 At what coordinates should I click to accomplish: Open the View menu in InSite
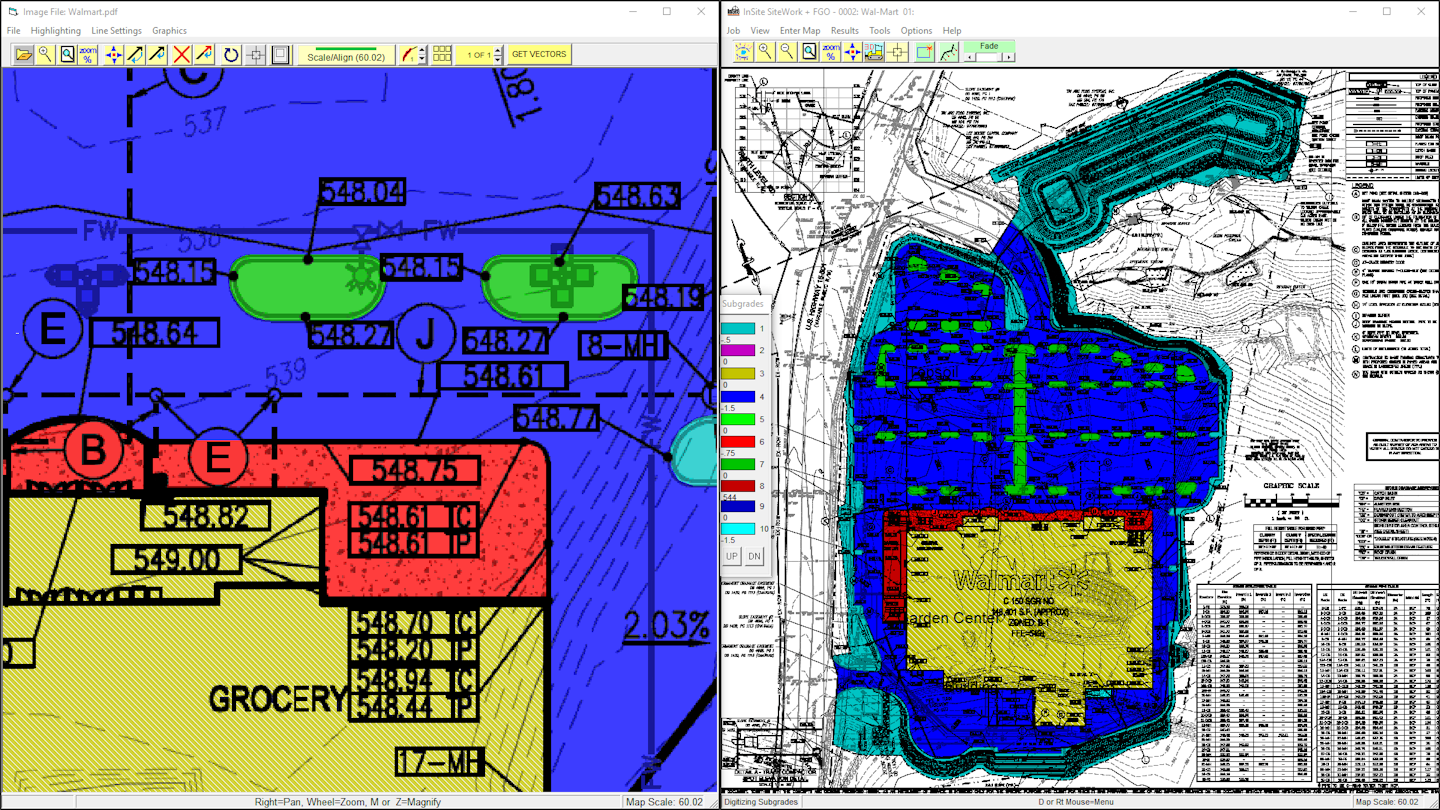pos(760,31)
